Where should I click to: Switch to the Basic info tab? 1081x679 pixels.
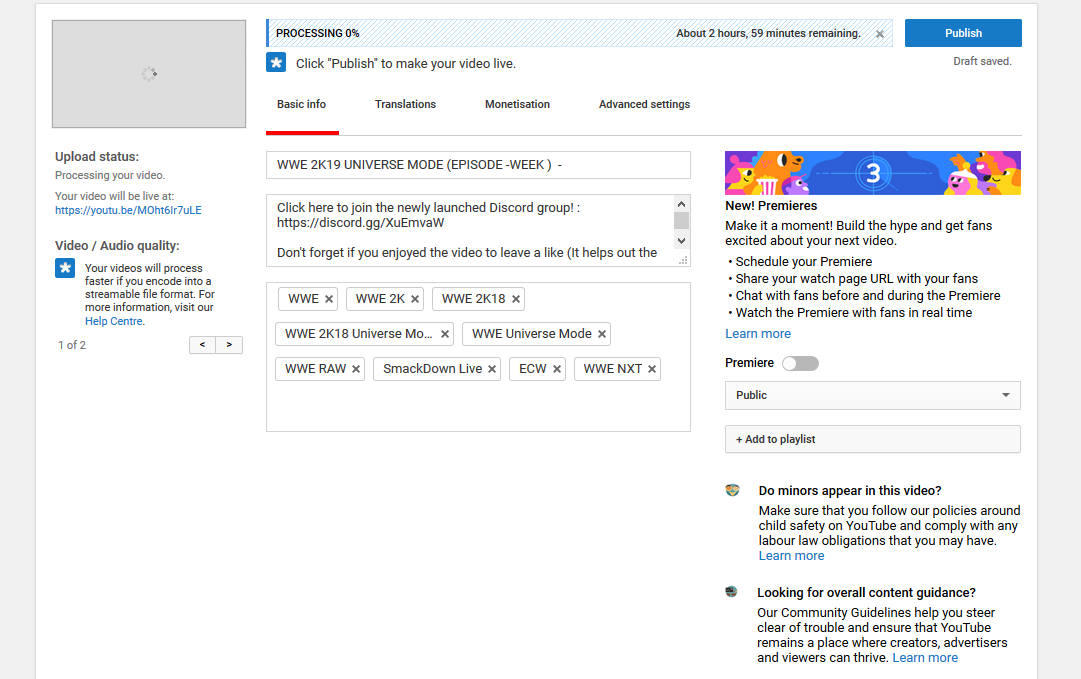[x=301, y=104]
